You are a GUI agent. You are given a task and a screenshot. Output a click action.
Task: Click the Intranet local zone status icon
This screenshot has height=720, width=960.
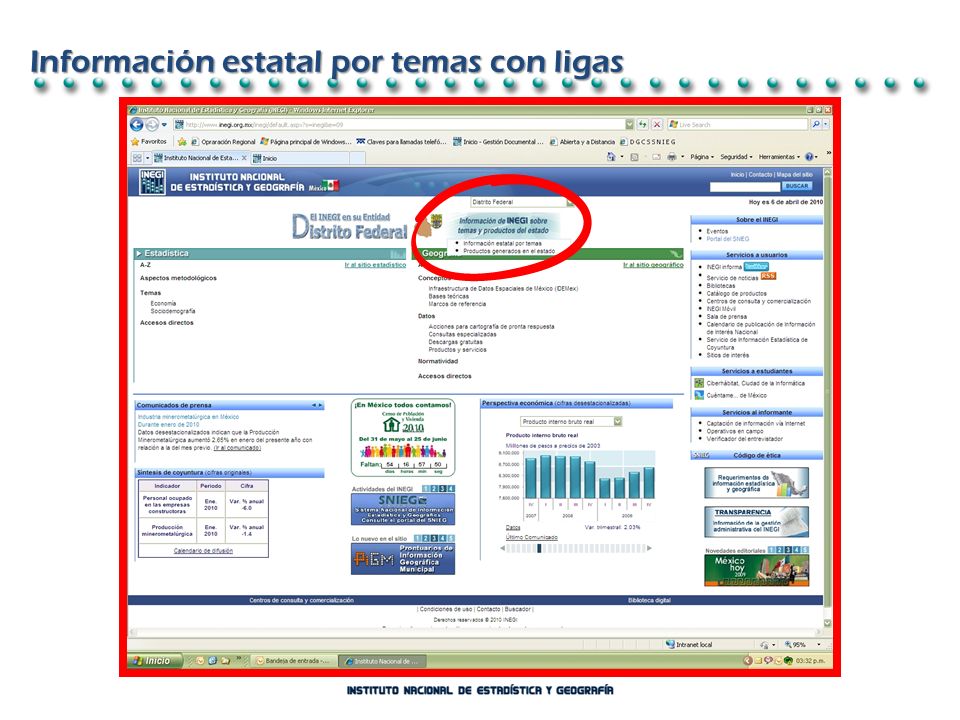click(x=670, y=644)
